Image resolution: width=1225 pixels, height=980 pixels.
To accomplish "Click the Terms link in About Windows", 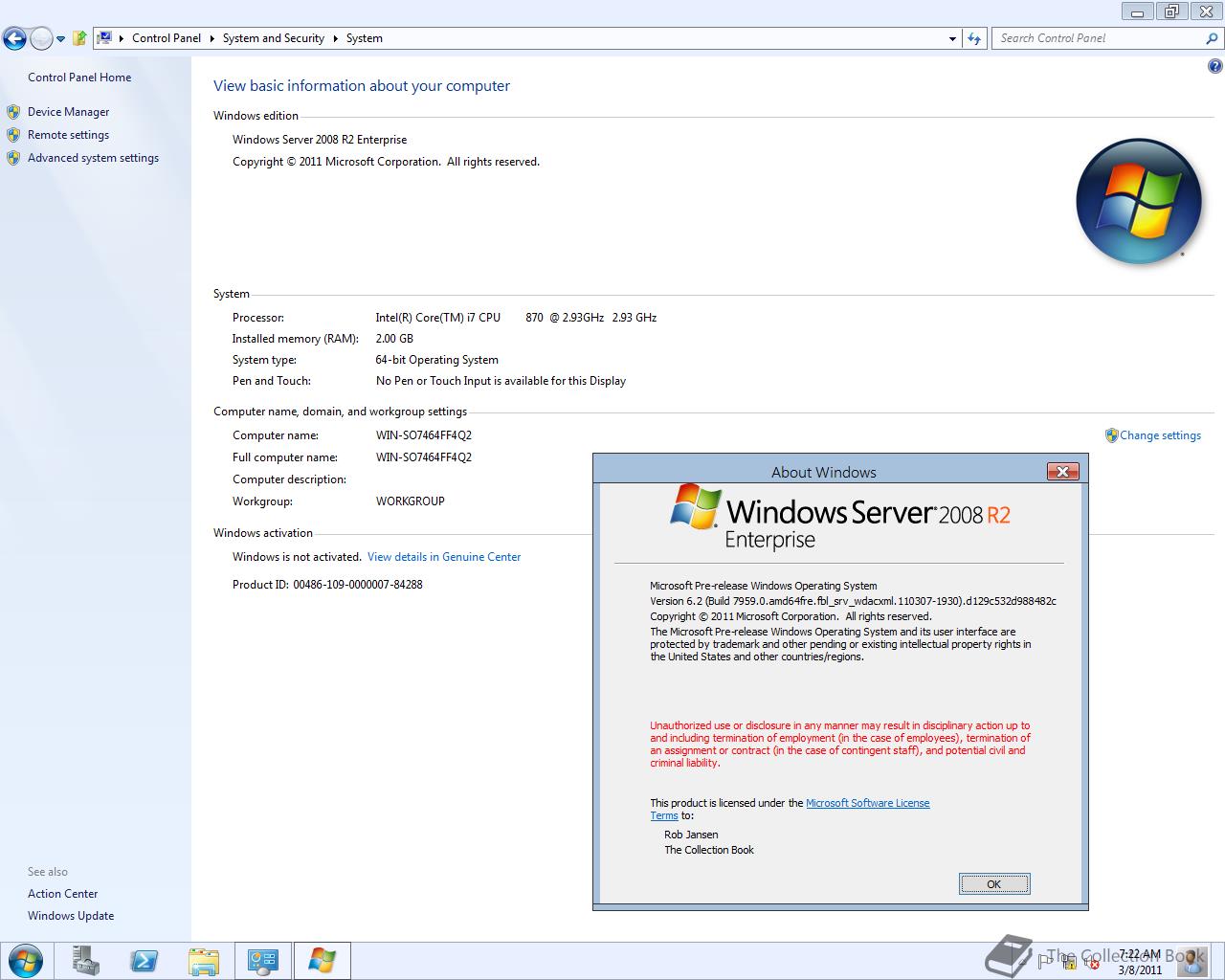I will click(x=664, y=816).
